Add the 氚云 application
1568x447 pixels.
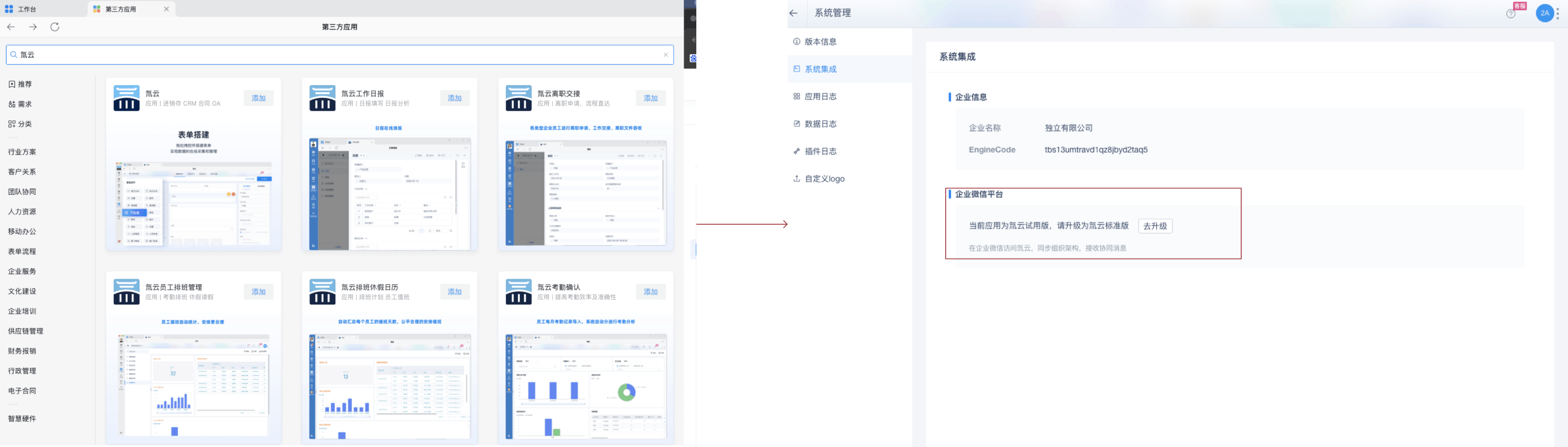259,98
